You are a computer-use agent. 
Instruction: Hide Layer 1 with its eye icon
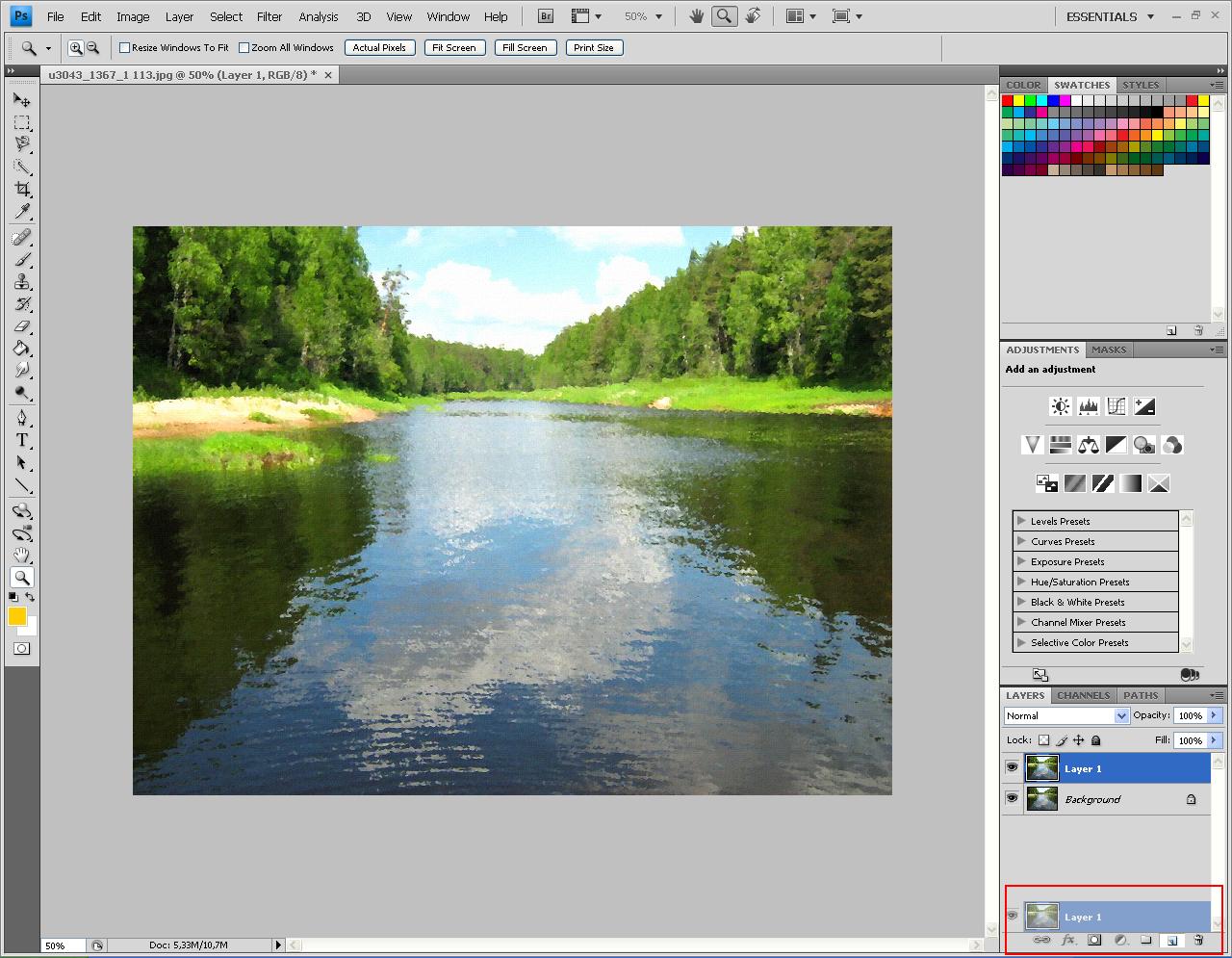1012,768
